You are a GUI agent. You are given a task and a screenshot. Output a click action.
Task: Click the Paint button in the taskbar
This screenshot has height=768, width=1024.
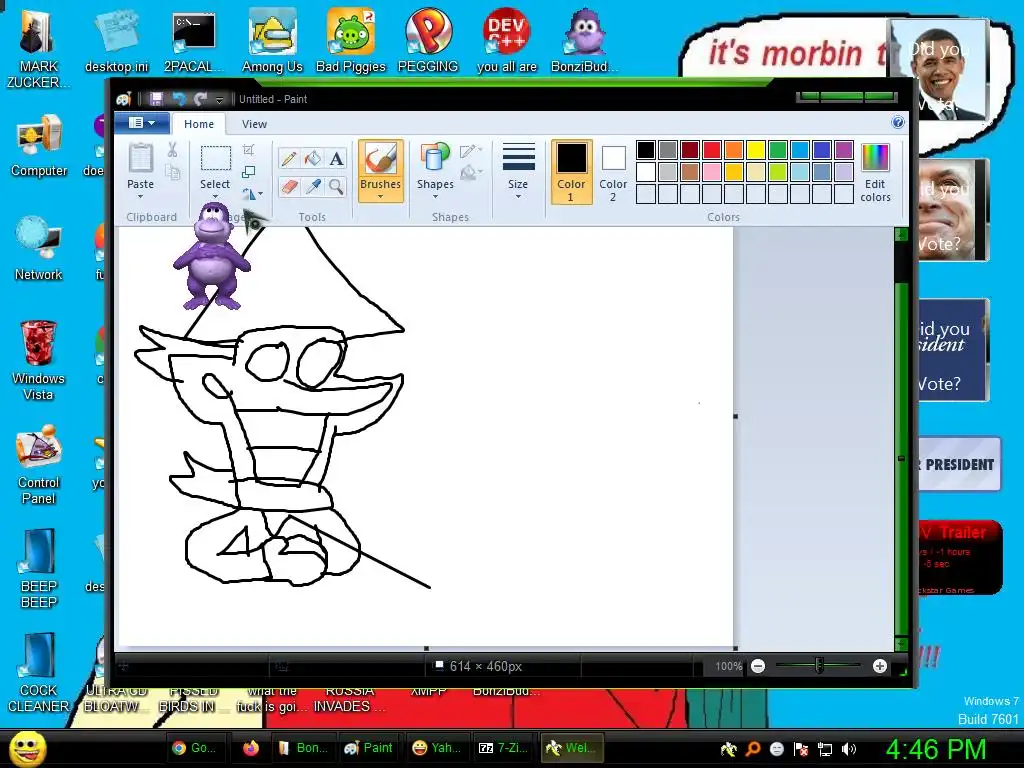(x=368, y=748)
